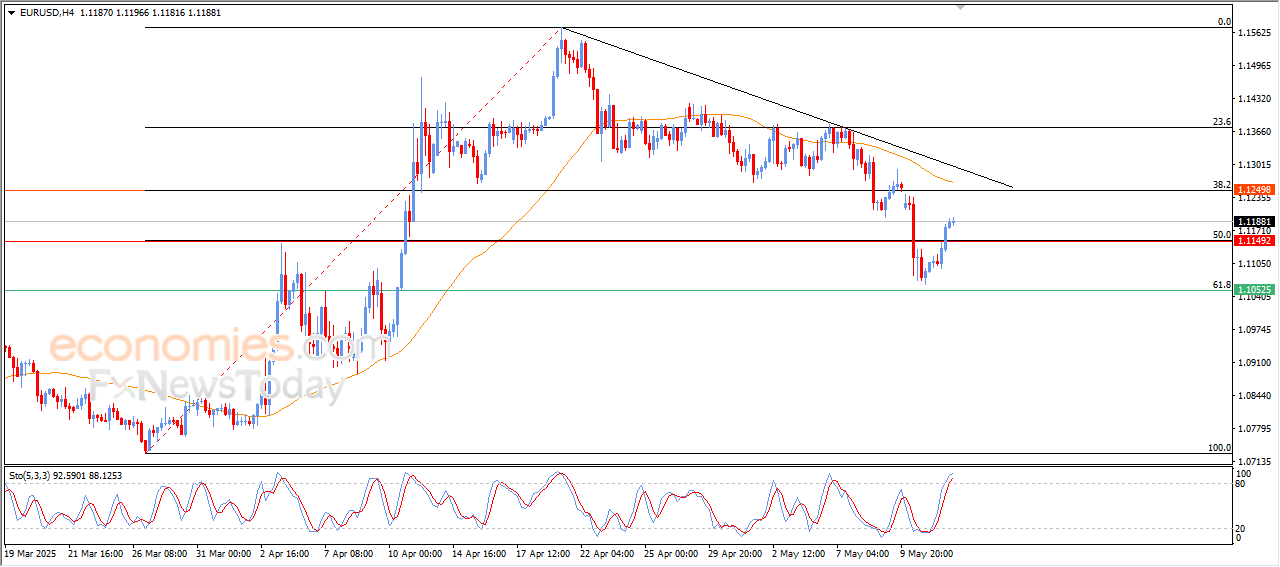This screenshot has height=567, width=1280.
Task: Select the green horizontal line at 61.8
Action: [617, 291]
